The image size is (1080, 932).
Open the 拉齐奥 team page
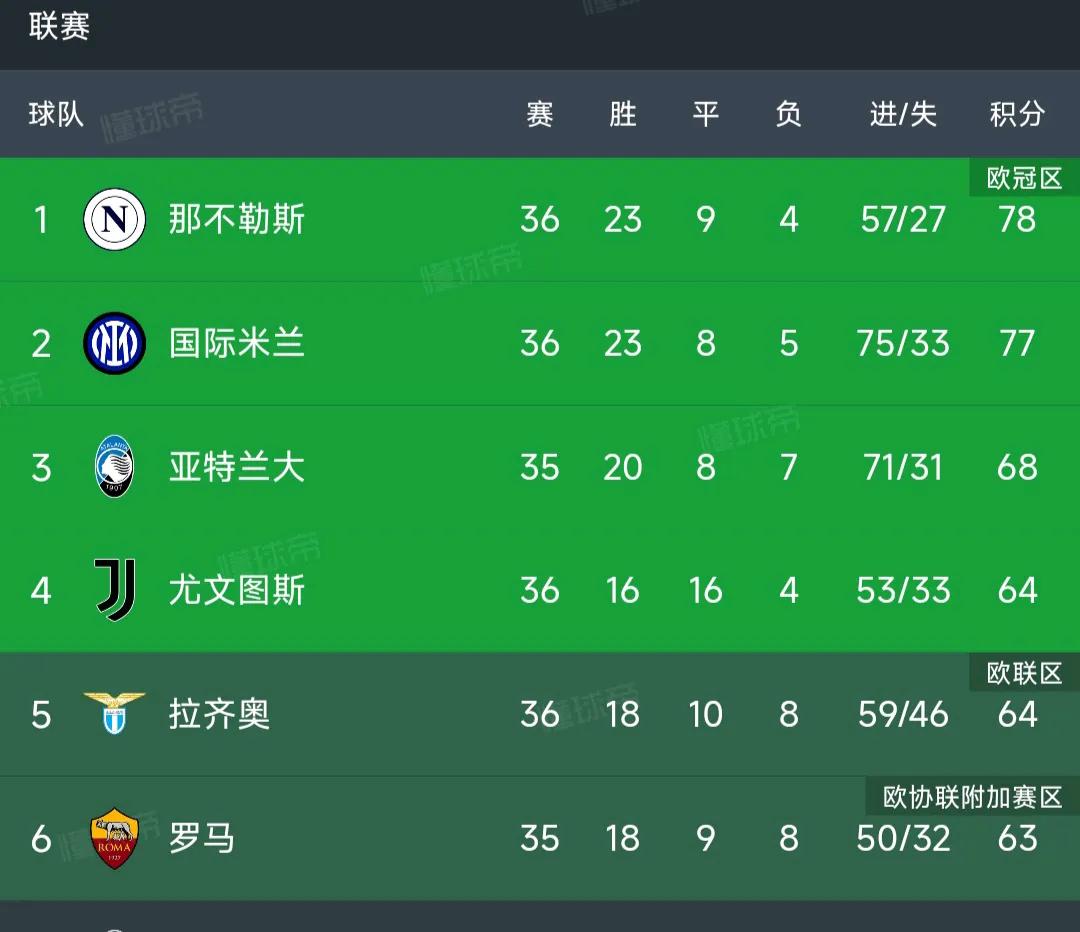pyautogui.click(x=220, y=714)
